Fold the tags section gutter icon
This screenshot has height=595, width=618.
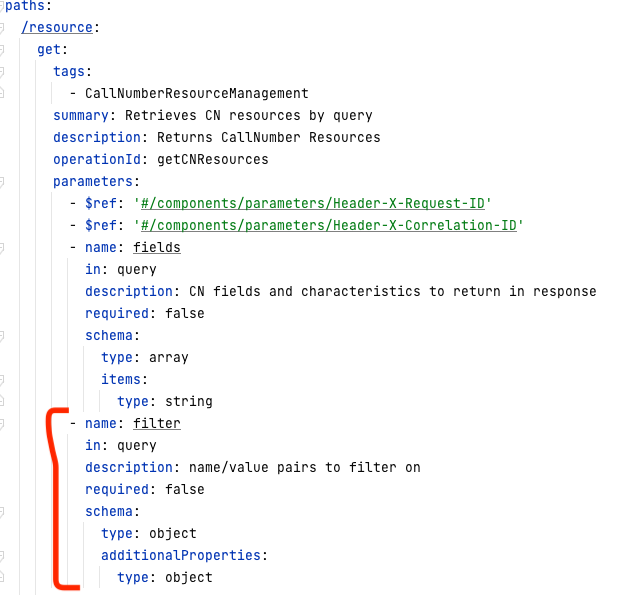point(2,71)
